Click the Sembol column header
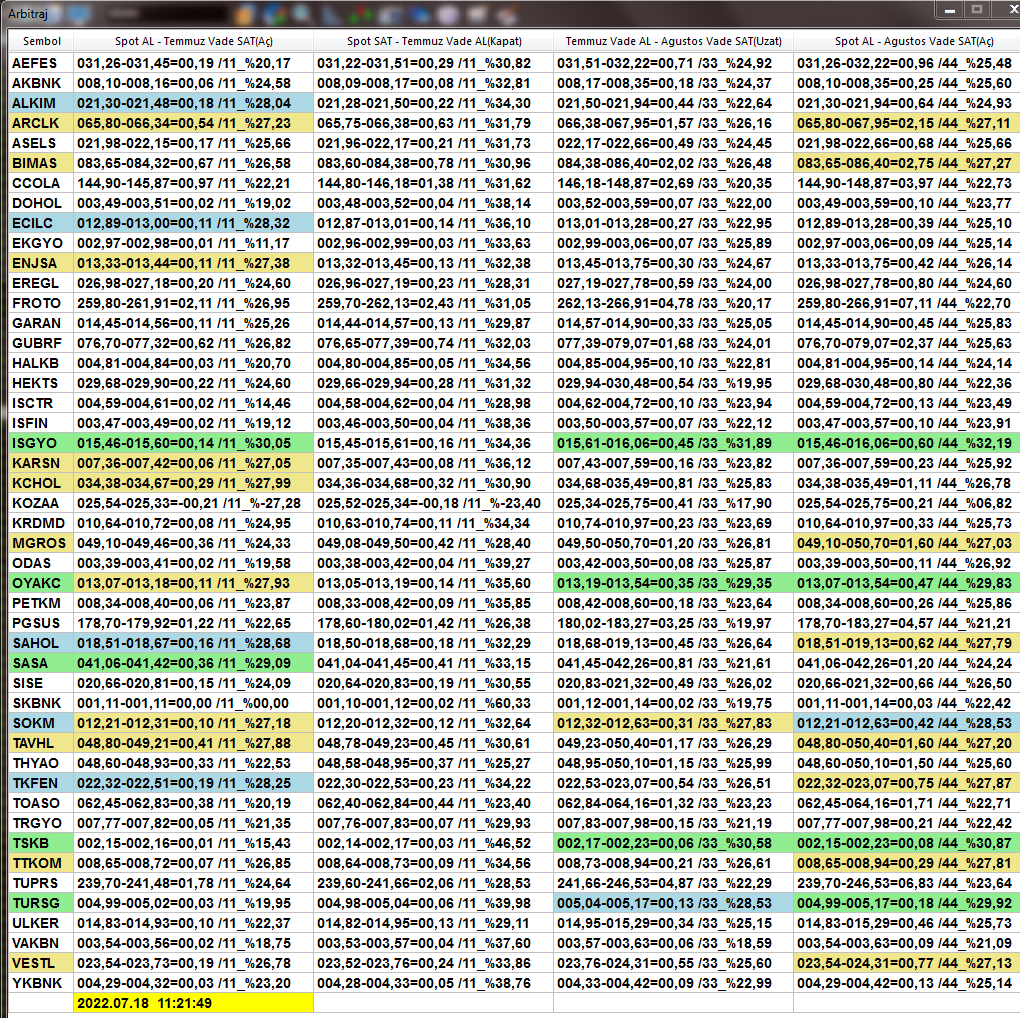This screenshot has width=1020, height=1018. (41, 41)
